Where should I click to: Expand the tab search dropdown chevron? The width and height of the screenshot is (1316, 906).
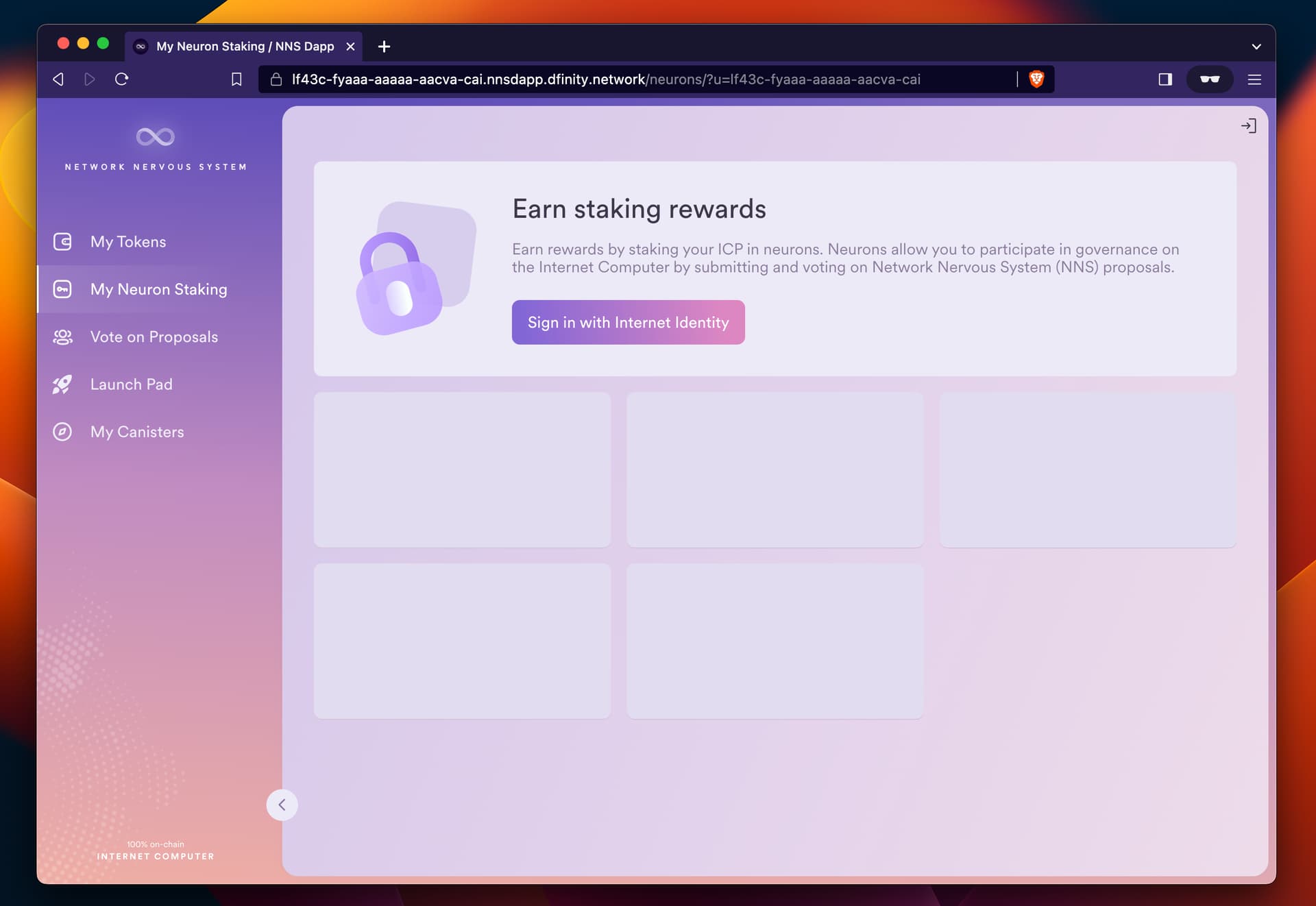point(1256,47)
